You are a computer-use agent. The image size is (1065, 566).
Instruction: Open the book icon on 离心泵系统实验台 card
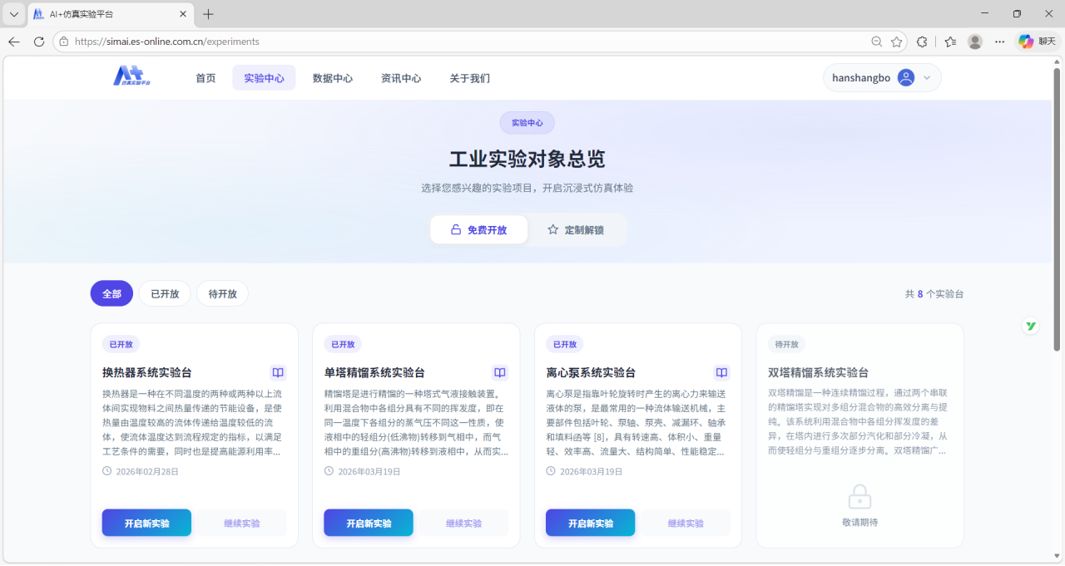721,372
